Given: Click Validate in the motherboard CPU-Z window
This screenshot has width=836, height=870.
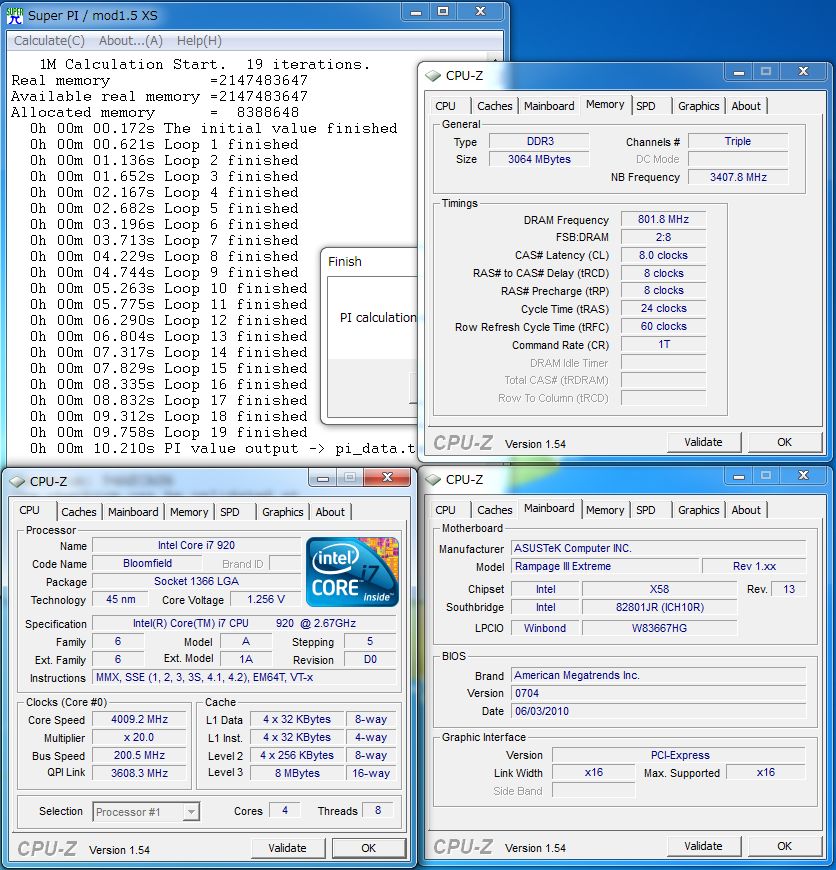Looking at the screenshot, I should point(703,846).
